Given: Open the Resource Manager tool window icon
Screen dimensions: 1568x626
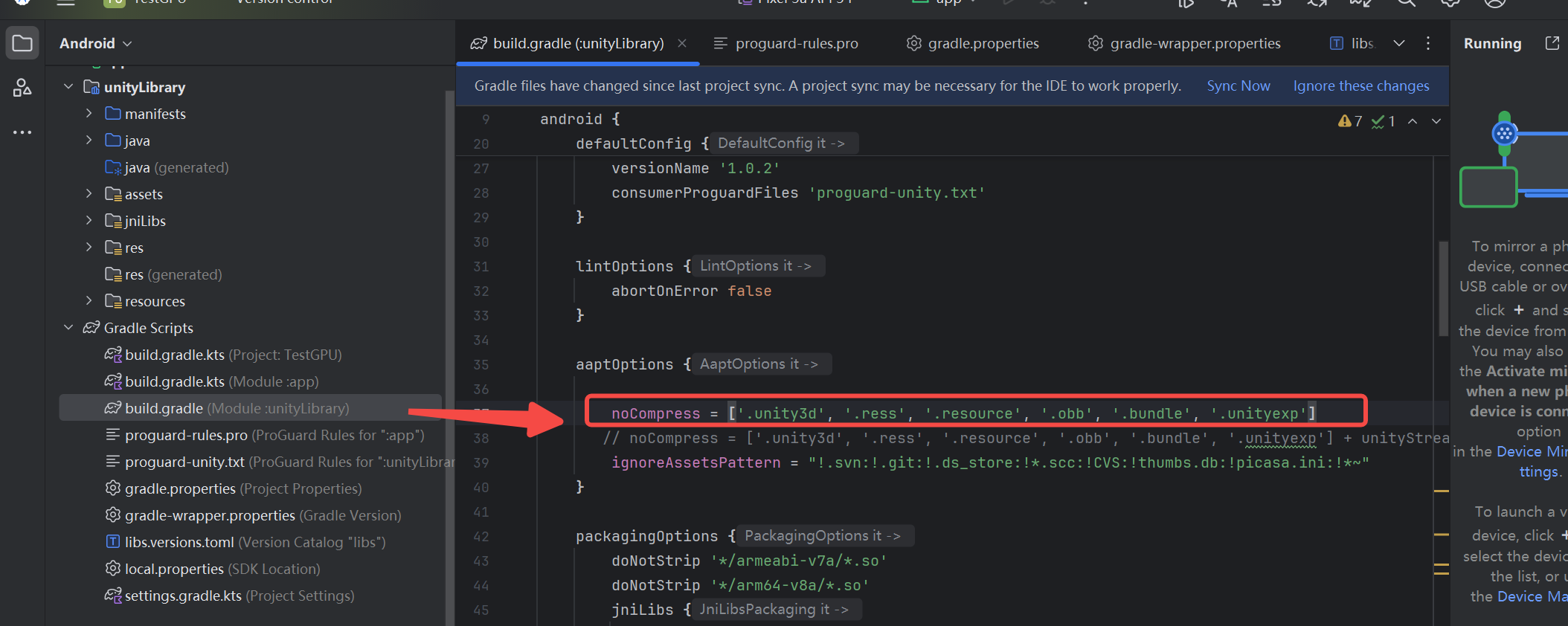Looking at the screenshot, I should (22, 88).
